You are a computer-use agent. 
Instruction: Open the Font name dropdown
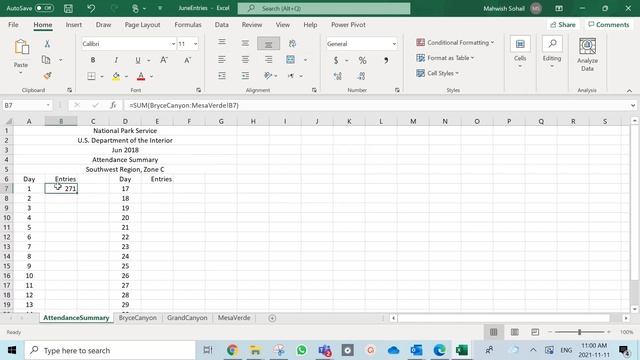tap(173, 44)
